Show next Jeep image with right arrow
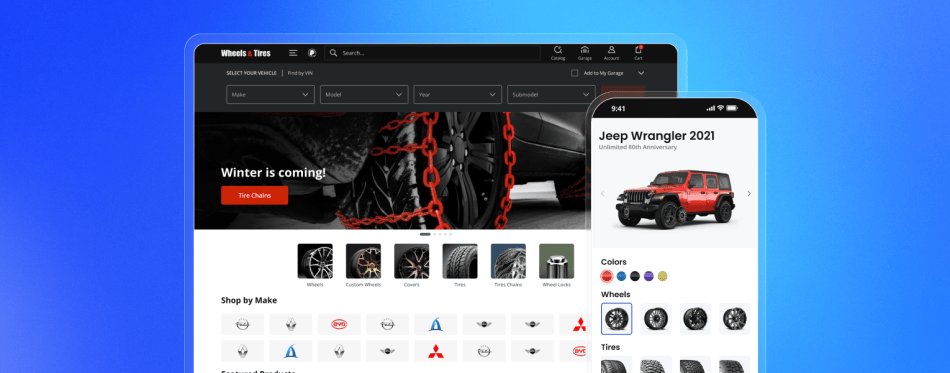This screenshot has width=950, height=373. click(x=749, y=194)
